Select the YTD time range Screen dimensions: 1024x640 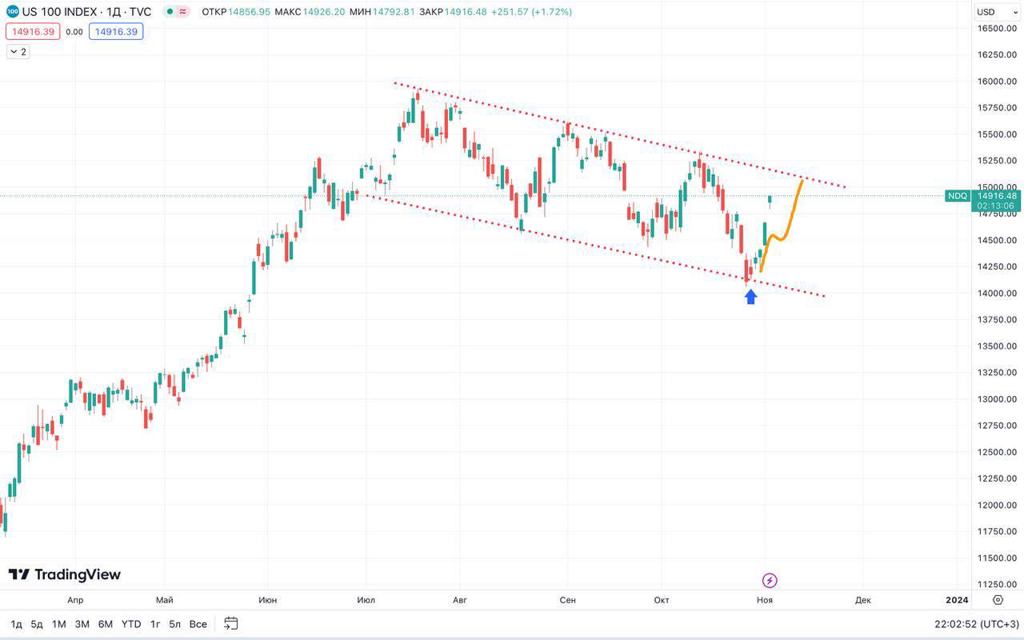(x=131, y=623)
